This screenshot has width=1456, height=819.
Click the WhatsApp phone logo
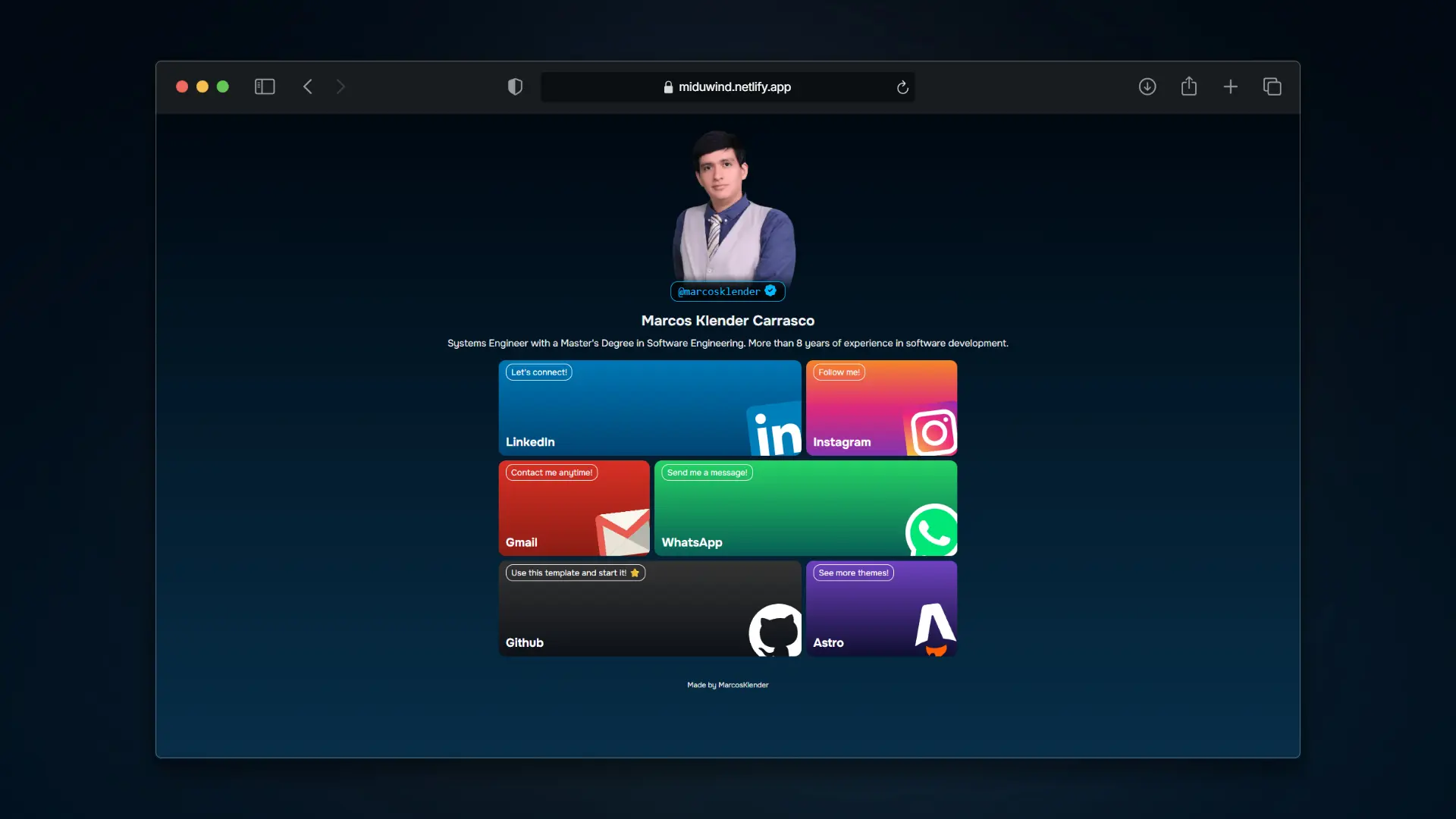coord(931,530)
